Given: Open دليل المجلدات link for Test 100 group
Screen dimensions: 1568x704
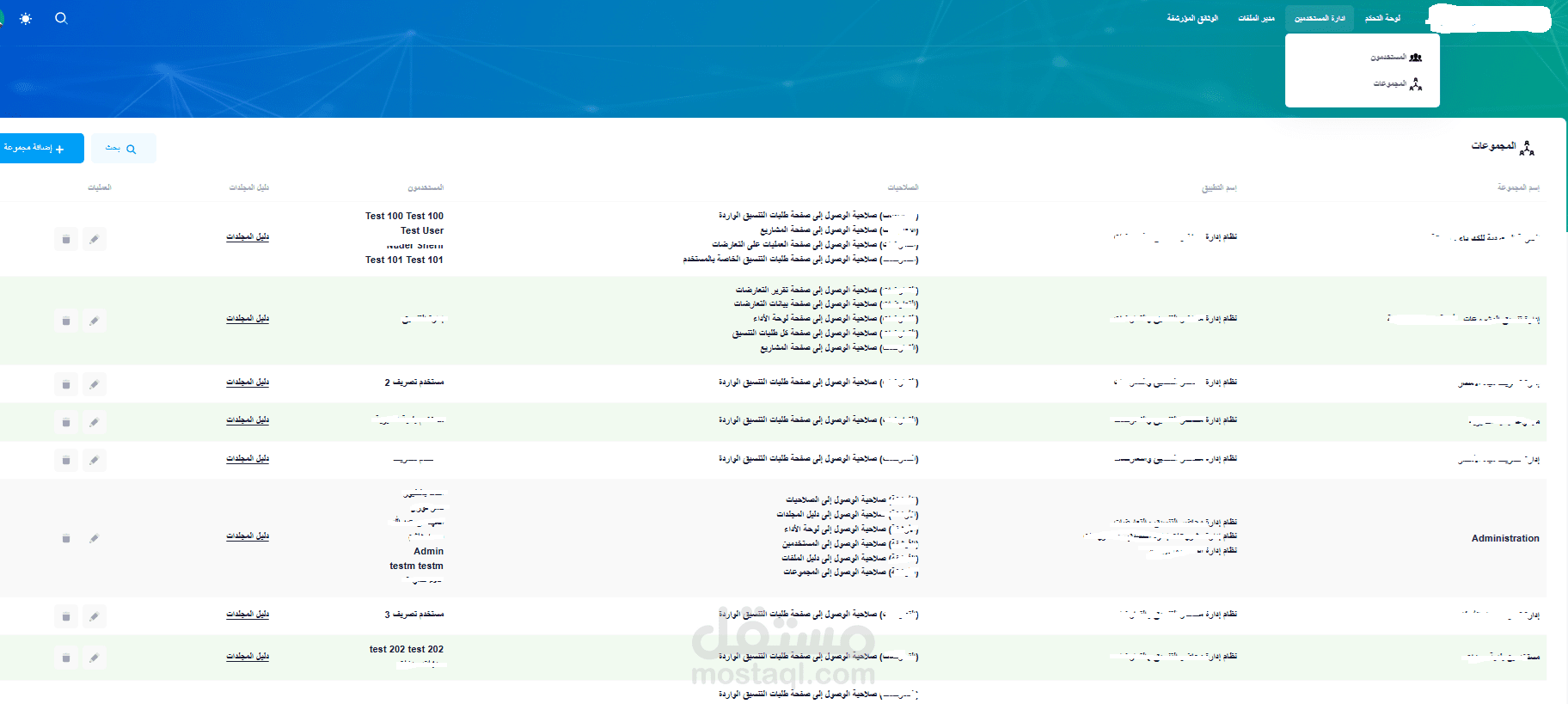Looking at the screenshot, I should 248,236.
